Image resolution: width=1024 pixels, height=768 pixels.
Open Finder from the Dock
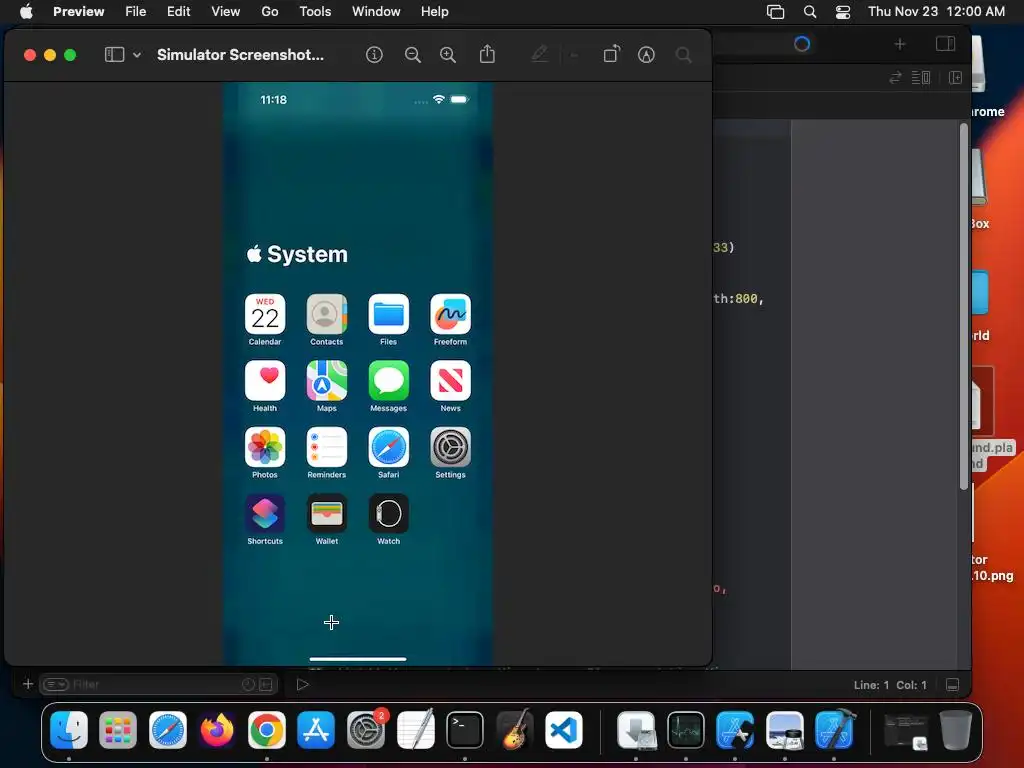(69, 730)
